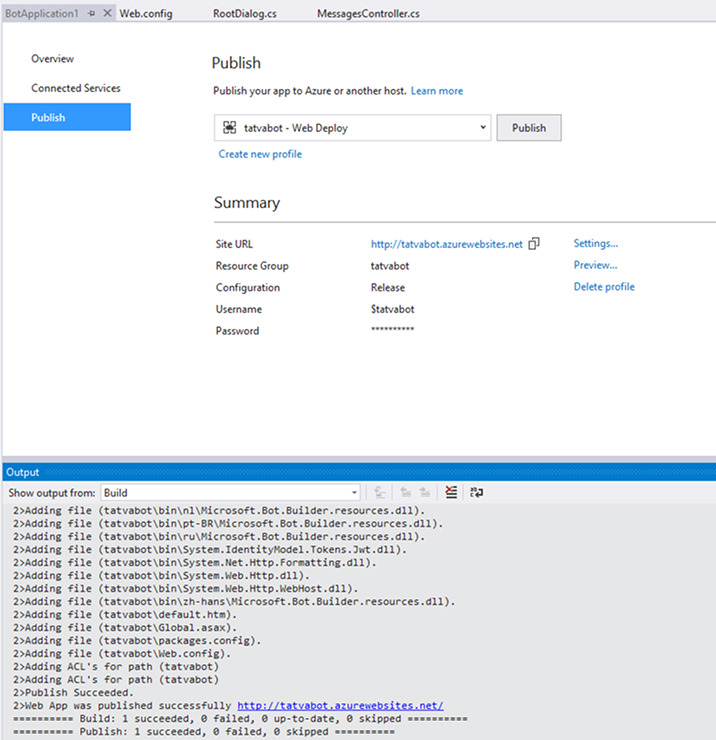Viewport: 716px width, 740px height.
Task: Click the Global.asax output line
Action: [x=125, y=627]
